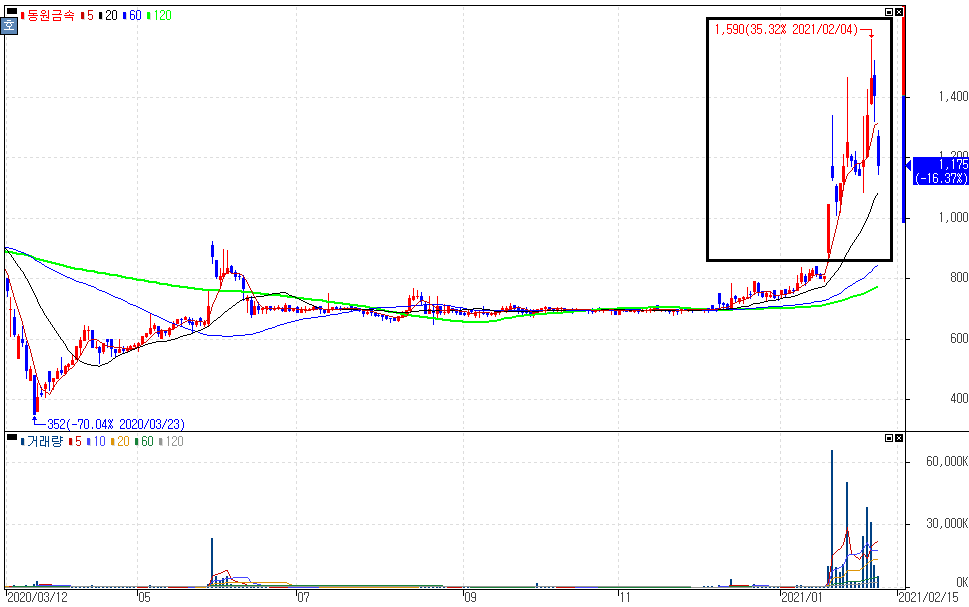
Task: Select the orange 20 volume average legend
Action: (121, 441)
